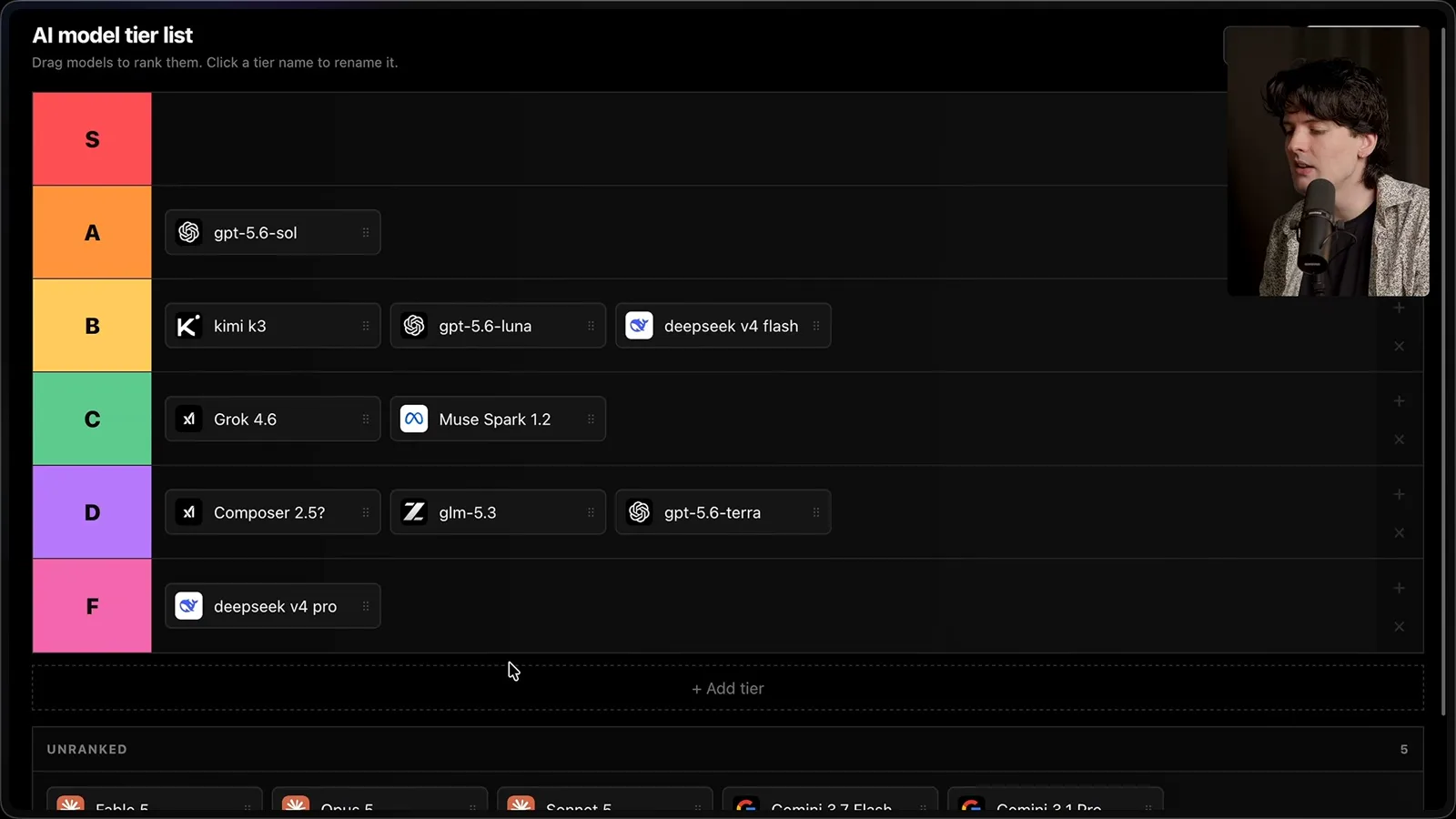Click the plus icon on the F tier row
Image resolution: width=1456 pixels, height=819 pixels.
click(x=1400, y=588)
